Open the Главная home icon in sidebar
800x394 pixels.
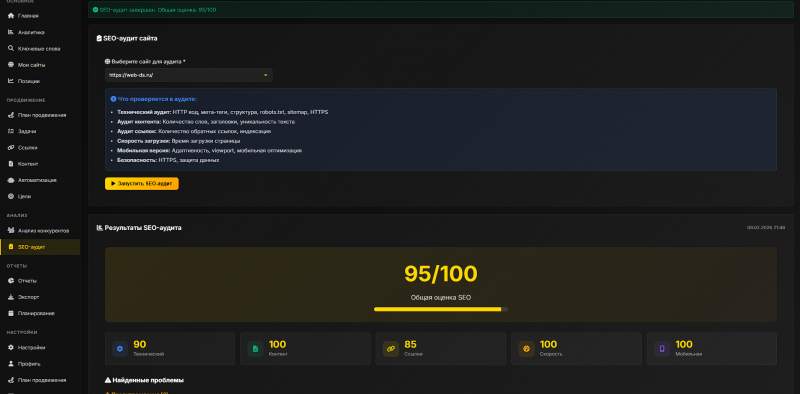click(x=11, y=16)
